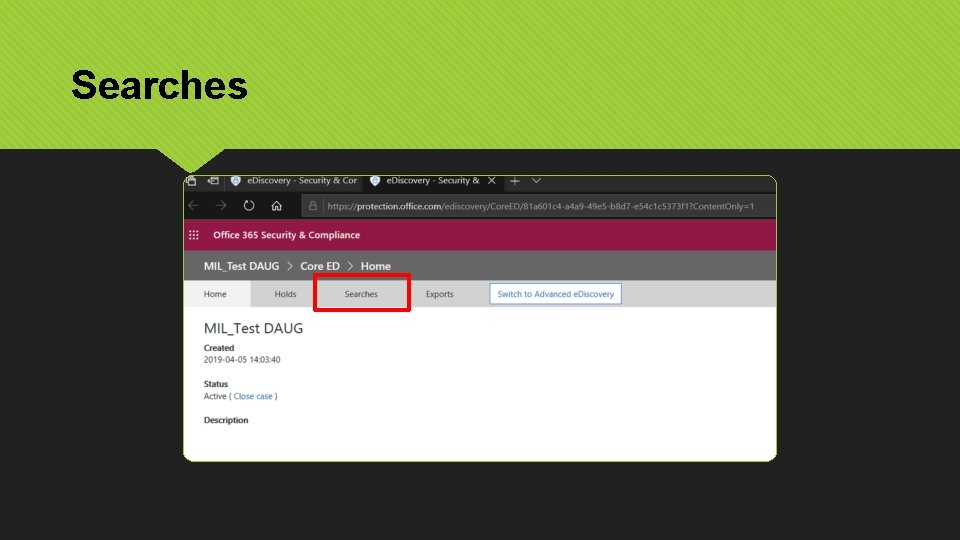View site lock security info
Viewport: 960px width, 540px height.
pyautogui.click(x=313, y=206)
